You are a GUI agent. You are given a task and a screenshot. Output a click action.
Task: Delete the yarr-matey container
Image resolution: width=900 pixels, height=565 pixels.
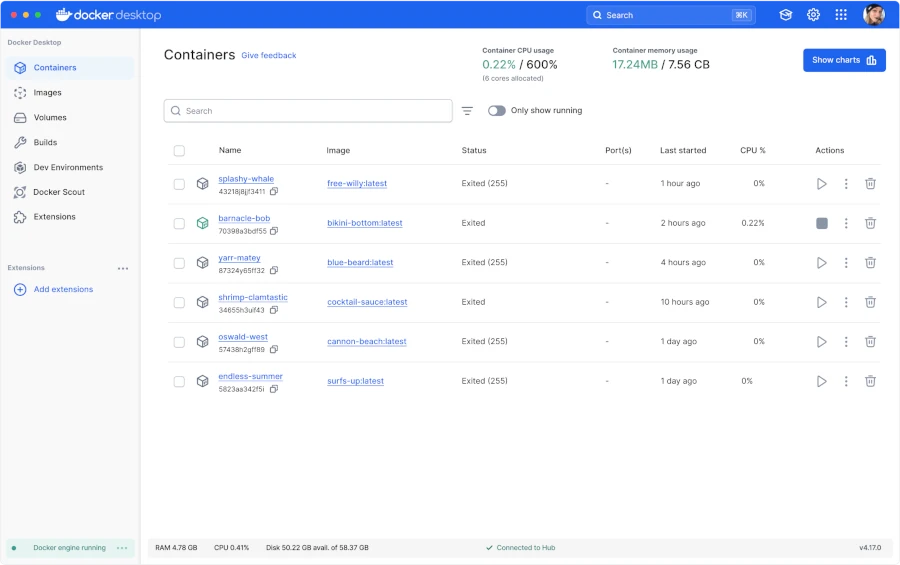[x=870, y=262]
